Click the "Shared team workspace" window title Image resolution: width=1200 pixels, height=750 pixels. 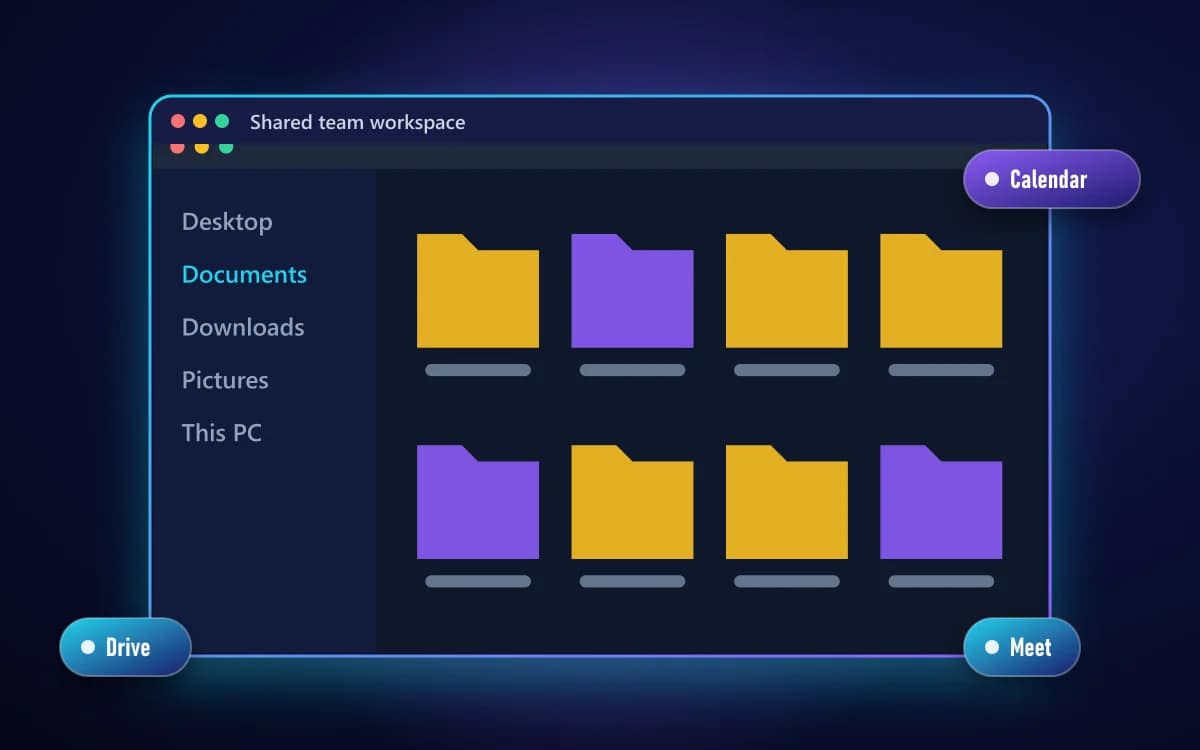coord(357,122)
